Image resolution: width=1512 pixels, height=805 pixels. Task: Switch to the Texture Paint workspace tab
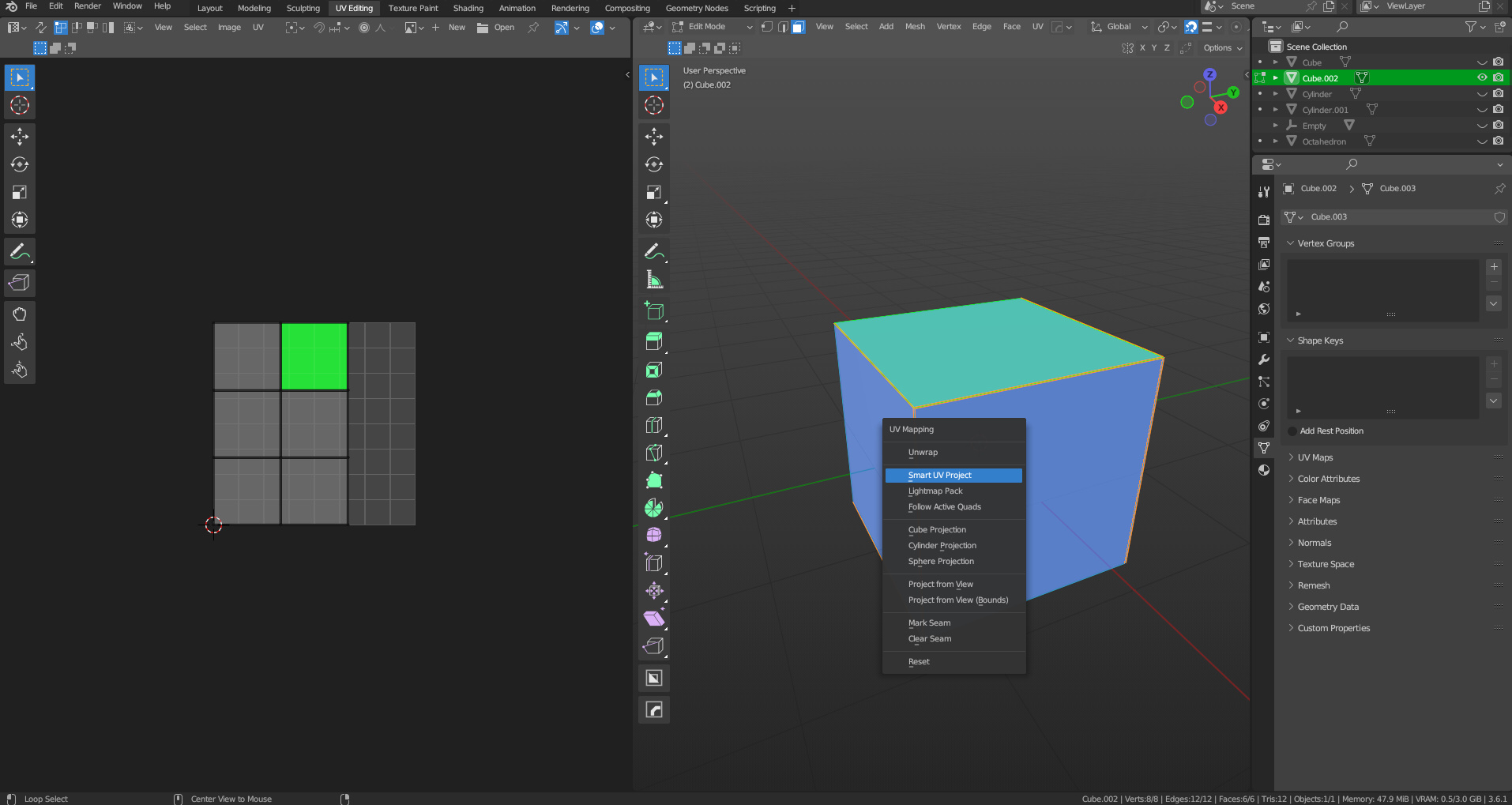click(412, 8)
